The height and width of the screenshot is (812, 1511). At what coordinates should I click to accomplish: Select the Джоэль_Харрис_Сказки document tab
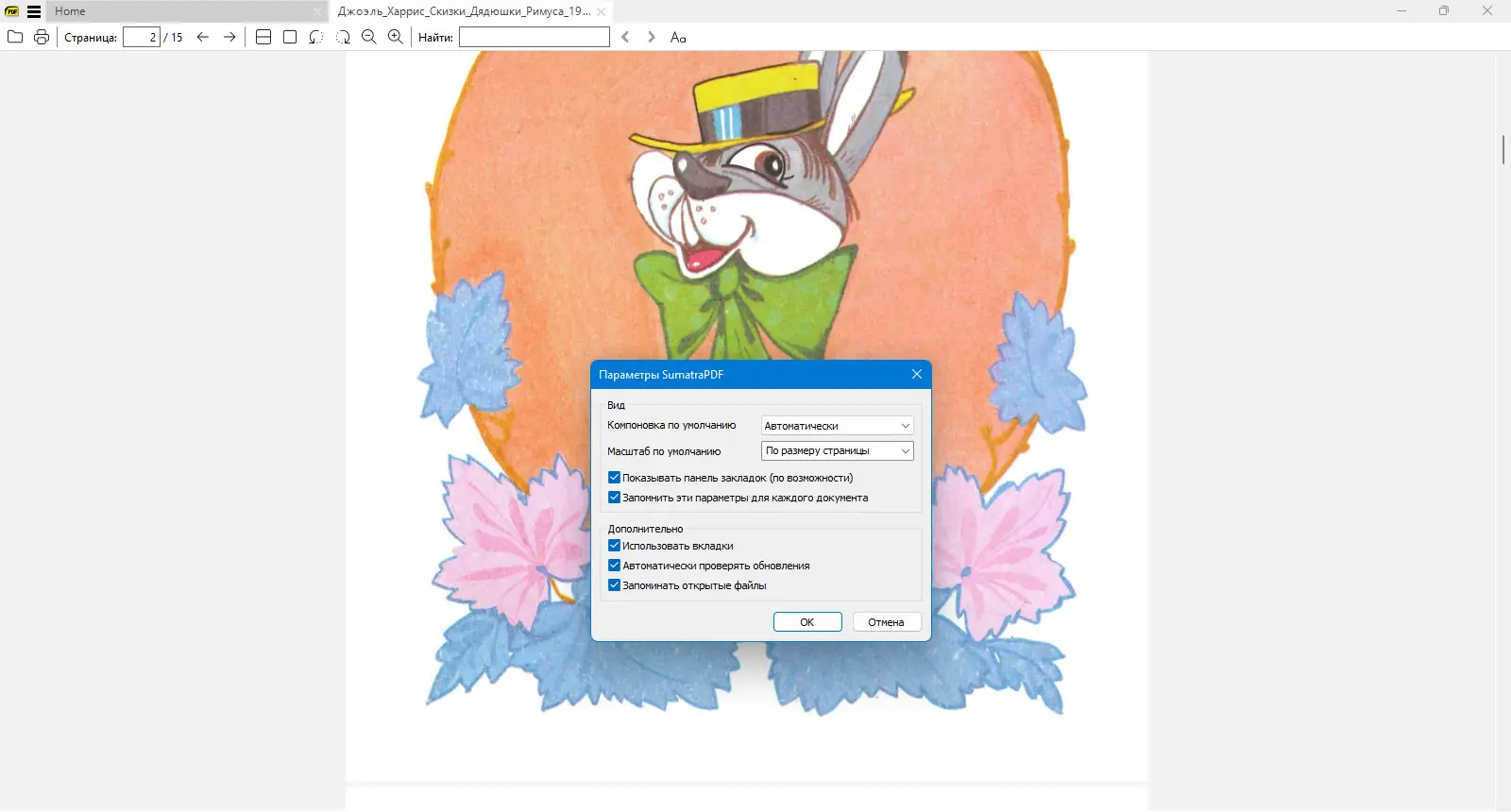[470, 11]
